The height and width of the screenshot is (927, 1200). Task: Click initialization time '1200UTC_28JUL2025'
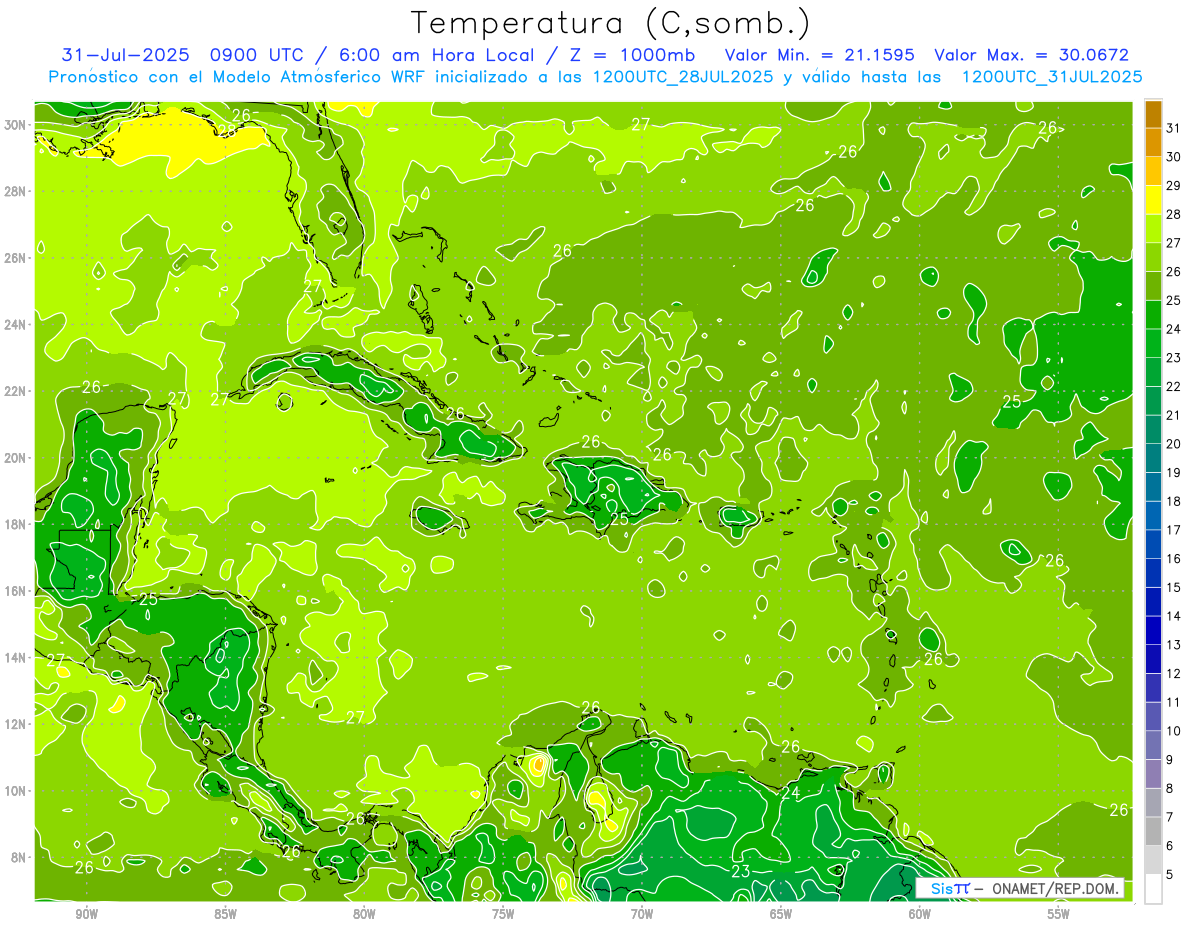coord(683,77)
